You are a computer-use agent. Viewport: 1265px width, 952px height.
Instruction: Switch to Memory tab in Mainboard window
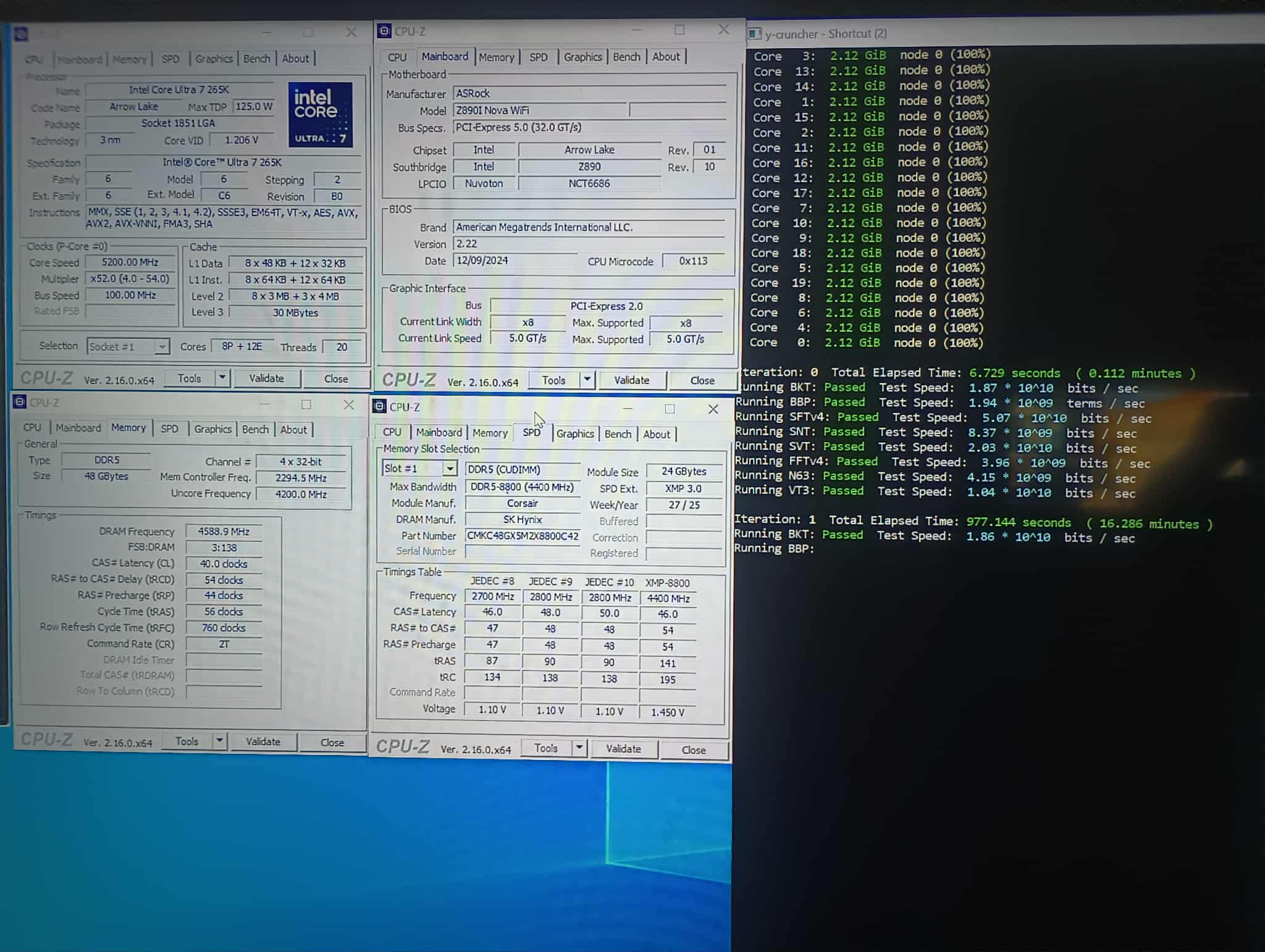point(496,57)
